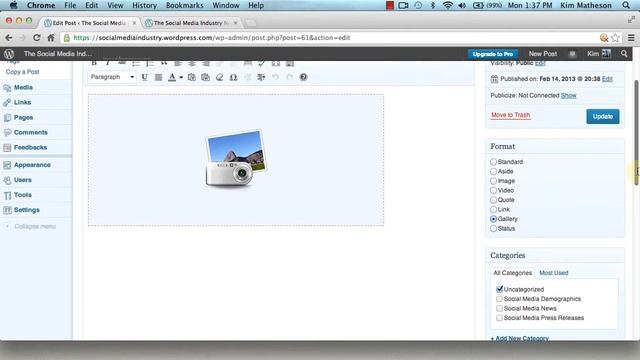Open Comments in the admin sidebar

[31, 132]
